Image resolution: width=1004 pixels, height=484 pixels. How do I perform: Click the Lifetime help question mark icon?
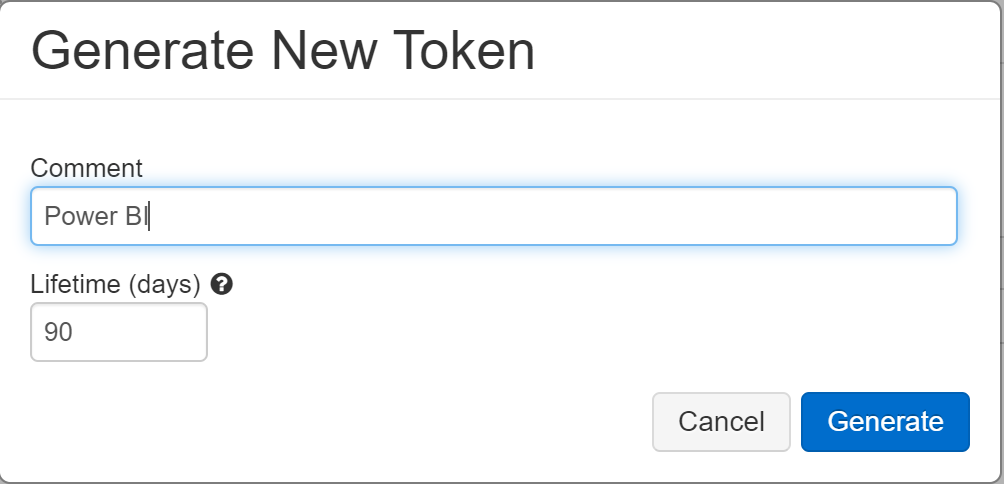(221, 284)
